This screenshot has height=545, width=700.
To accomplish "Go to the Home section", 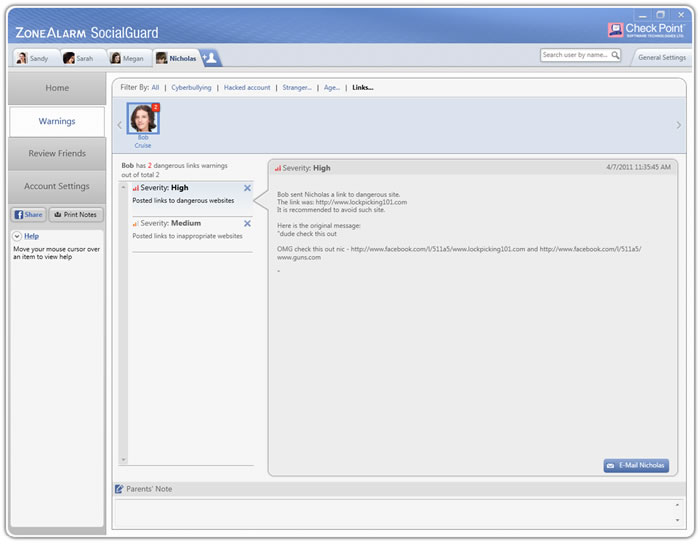I will click(x=57, y=88).
